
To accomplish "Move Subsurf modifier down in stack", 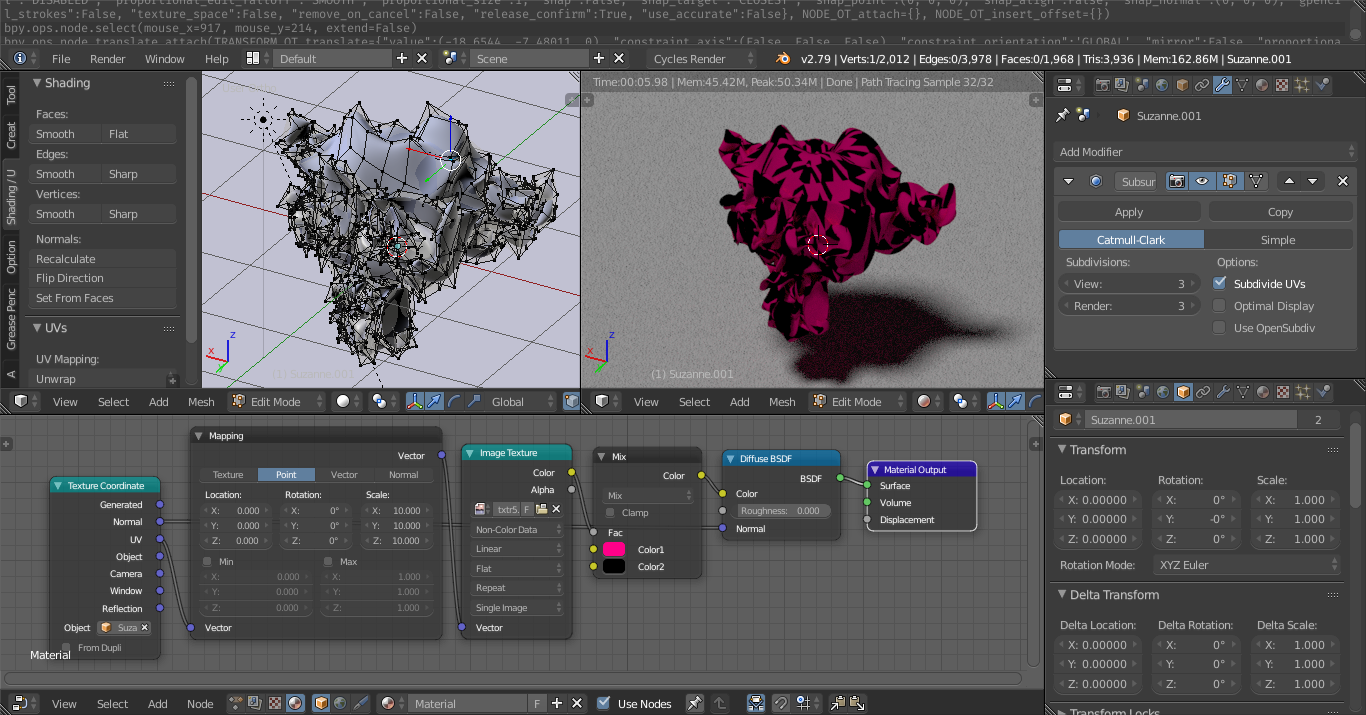I will click(x=1312, y=181).
